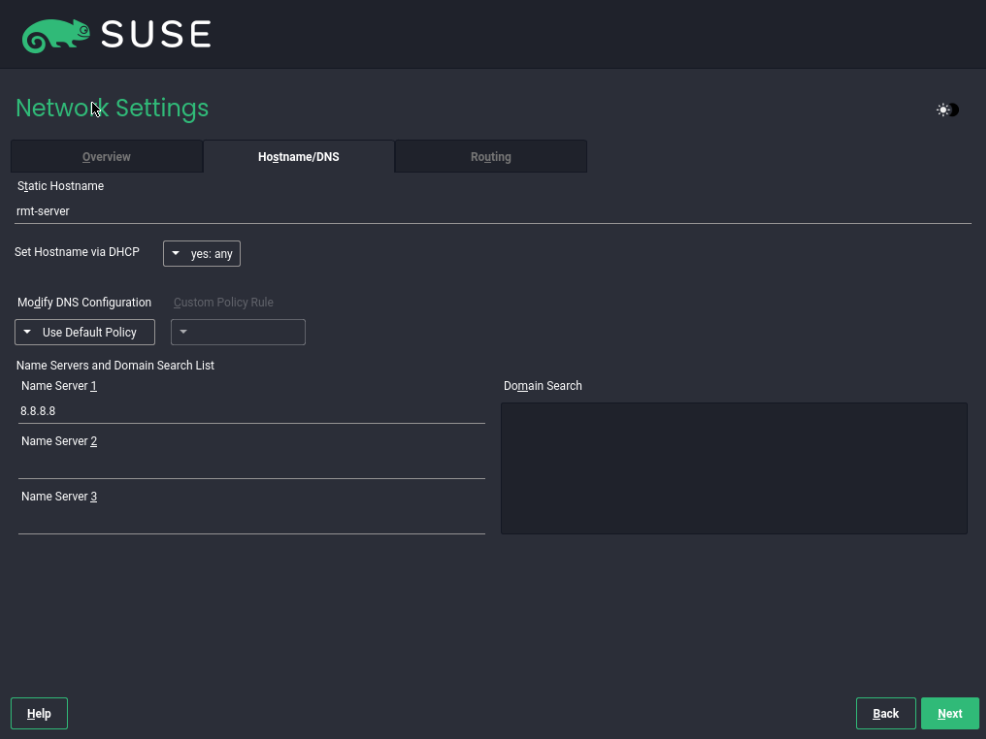This screenshot has height=739, width=986.
Task: Click the arrow icon beside "yes: any"
Action: 176,253
